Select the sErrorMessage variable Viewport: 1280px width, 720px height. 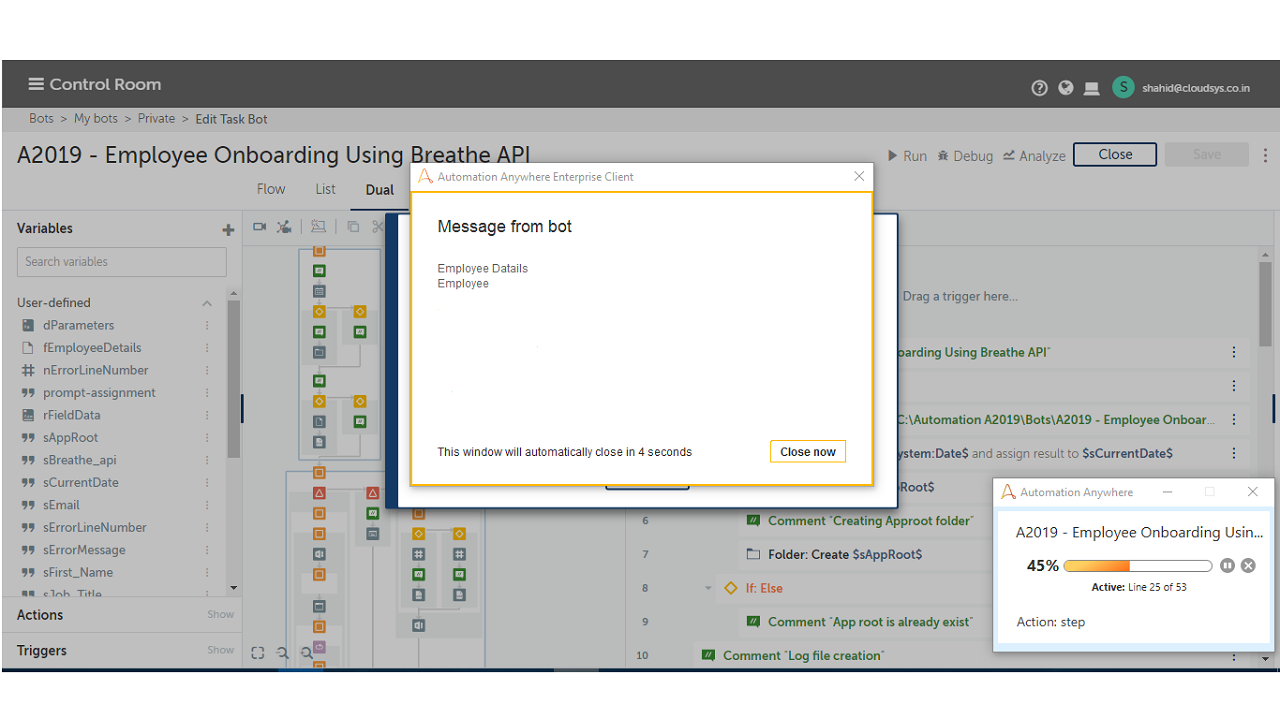(x=84, y=550)
